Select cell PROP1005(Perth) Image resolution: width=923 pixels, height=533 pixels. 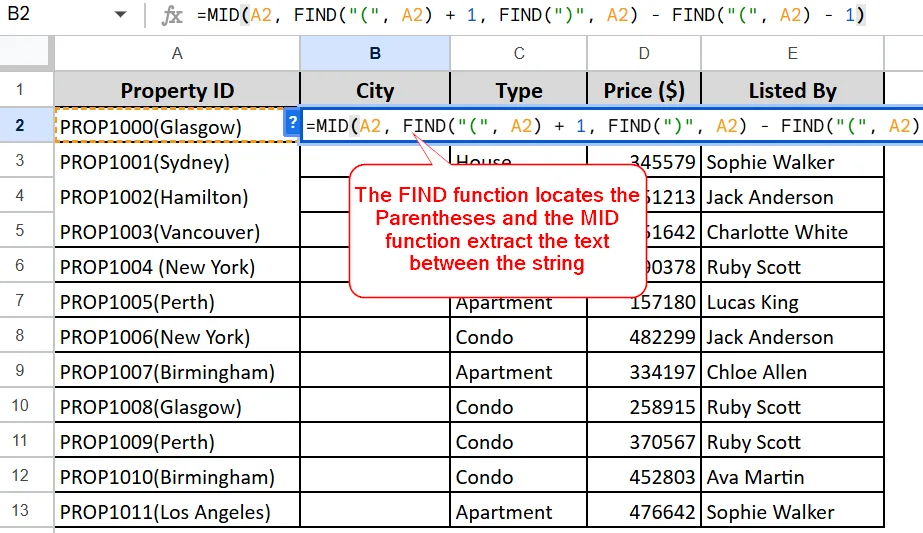click(177, 302)
